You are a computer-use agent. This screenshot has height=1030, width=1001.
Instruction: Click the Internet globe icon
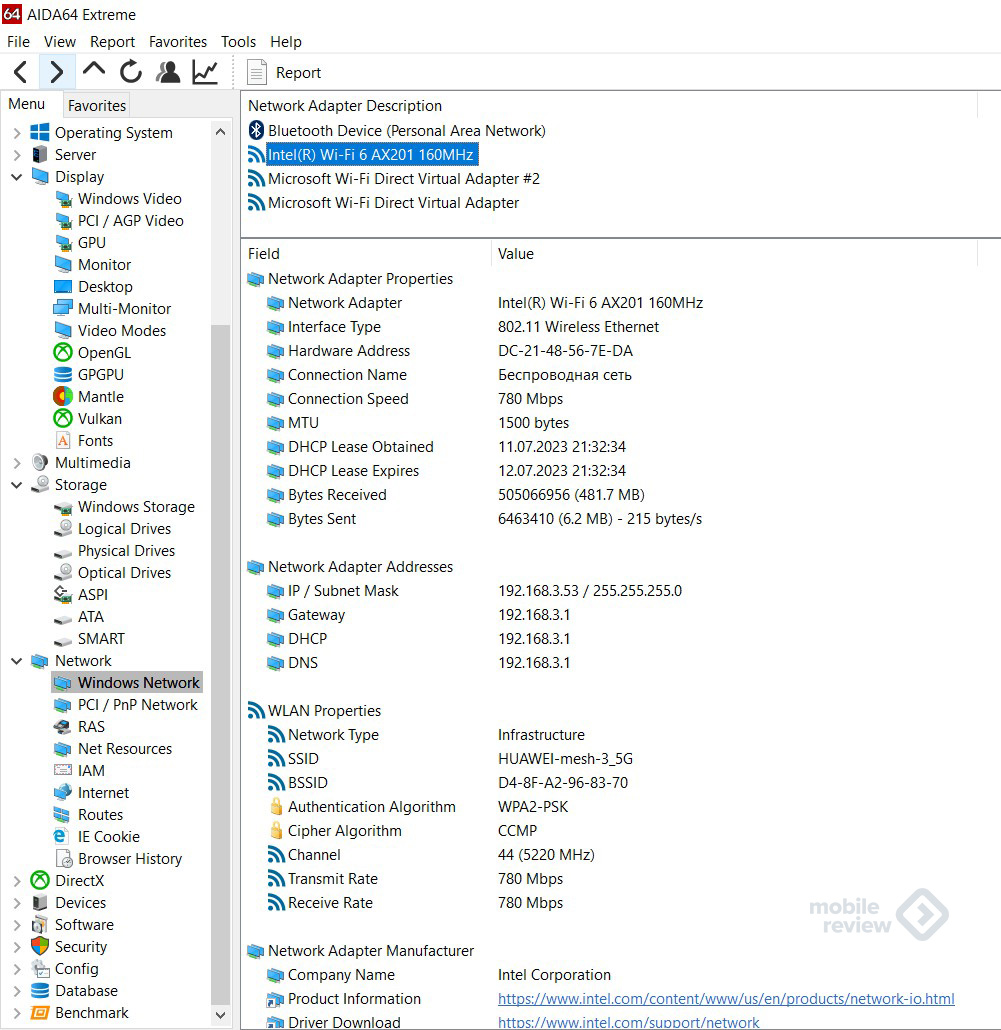pyautogui.click(x=63, y=792)
